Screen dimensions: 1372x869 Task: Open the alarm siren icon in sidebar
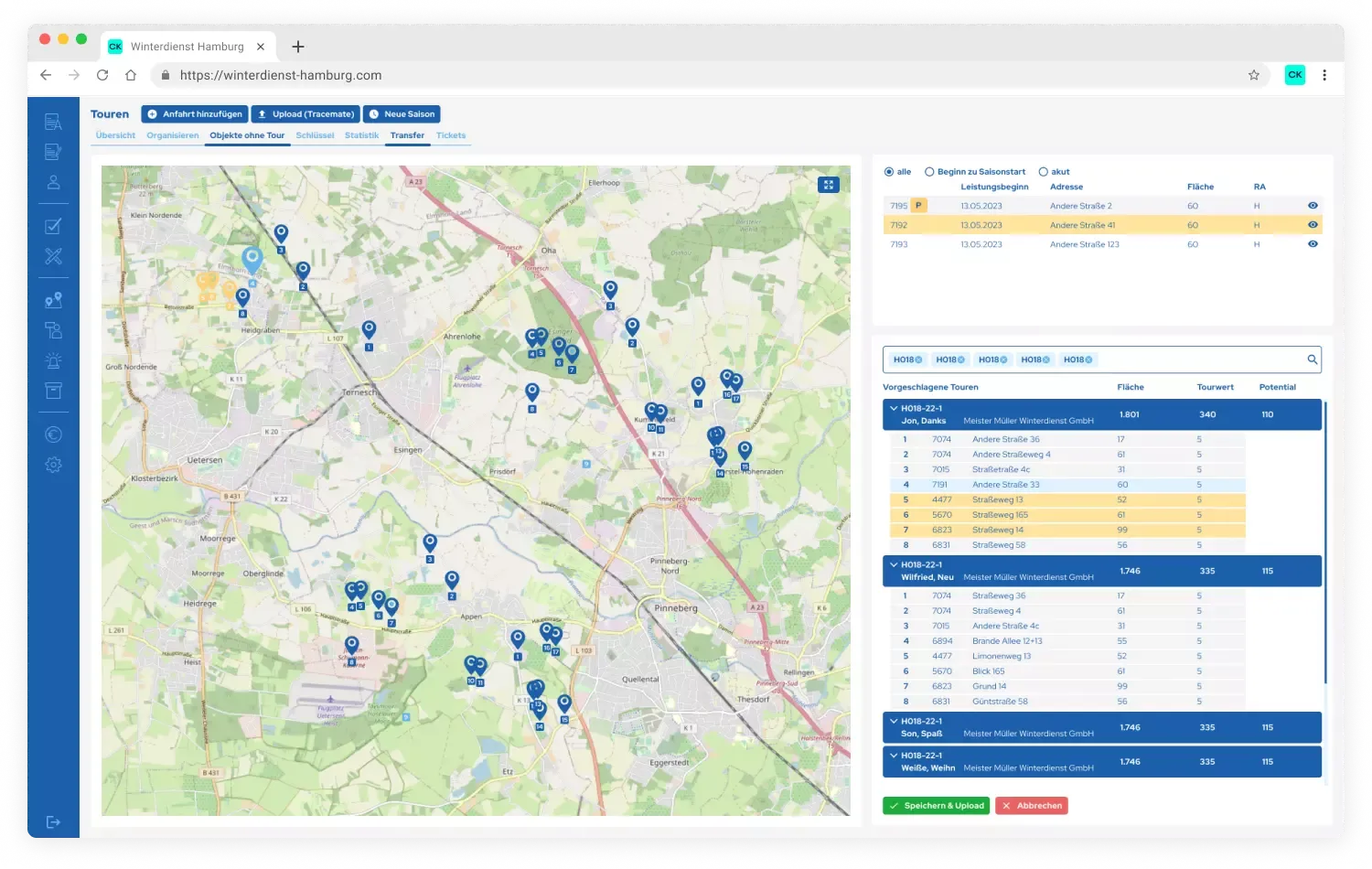53,360
